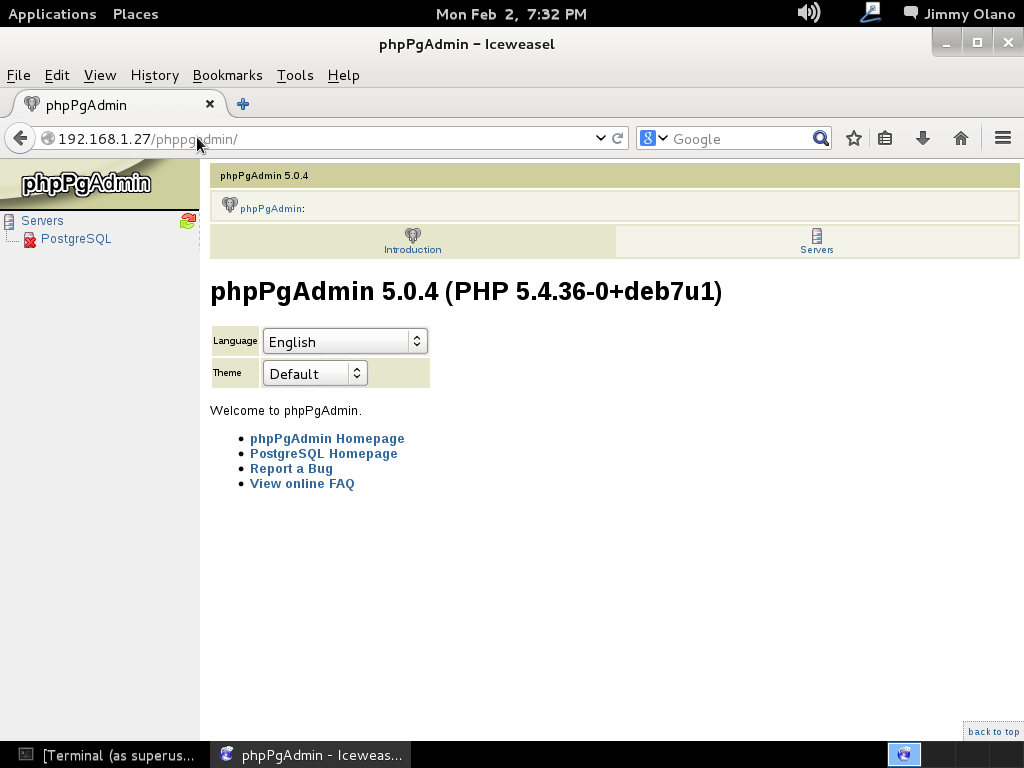Viewport: 1024px width, 768px height.
Task: Open the Theme dropdown set to Default
Action: (x=315, y=374)
